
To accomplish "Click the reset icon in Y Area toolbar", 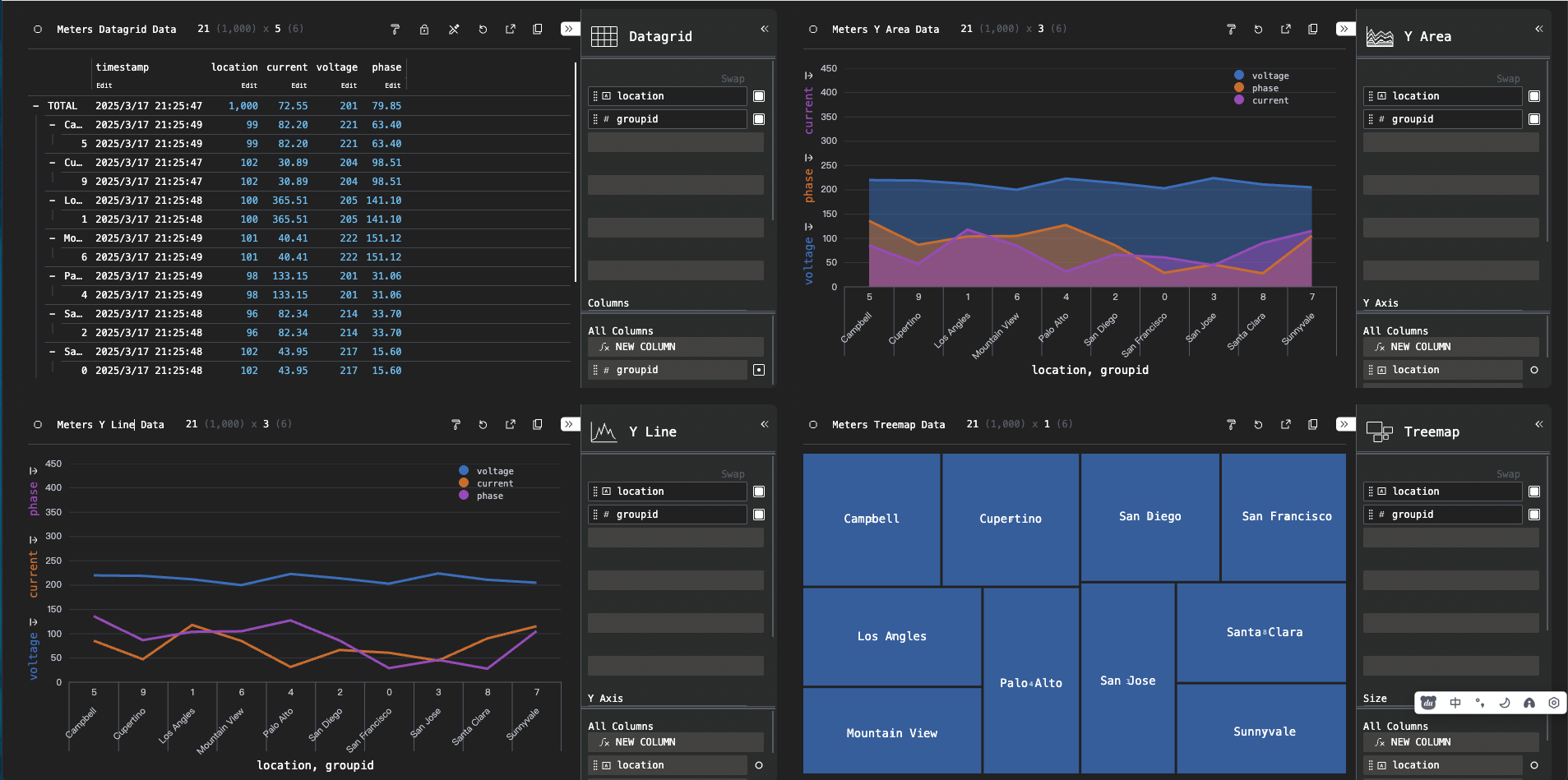I will 1258,30.
